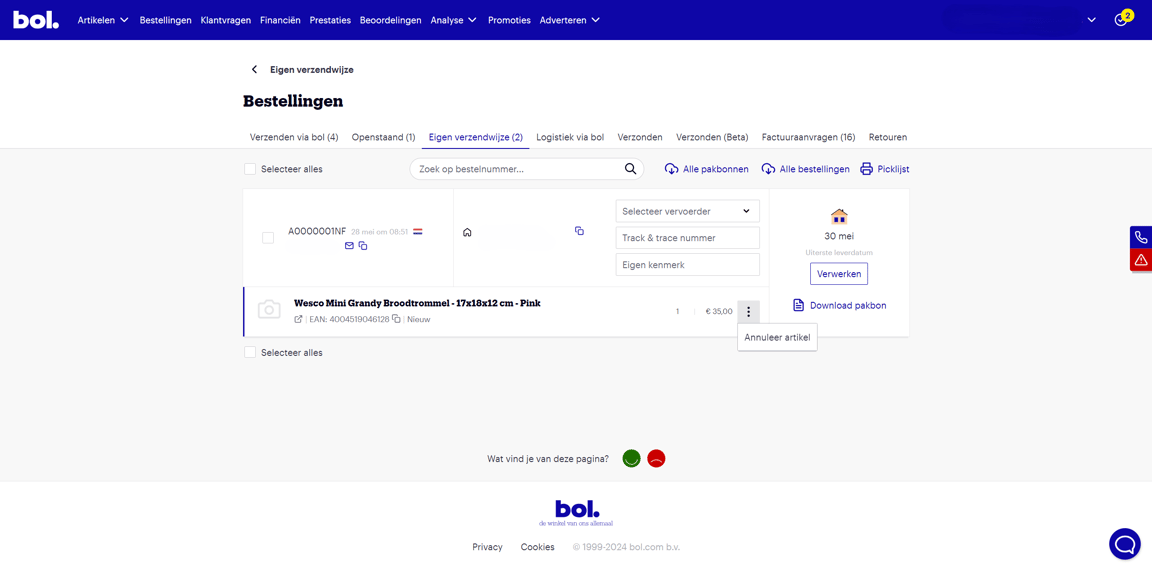Viewport: 1152px width, 570px height.
Task: Click the price € 35,00
Action: pyautogui.click(x=719, y=311)
